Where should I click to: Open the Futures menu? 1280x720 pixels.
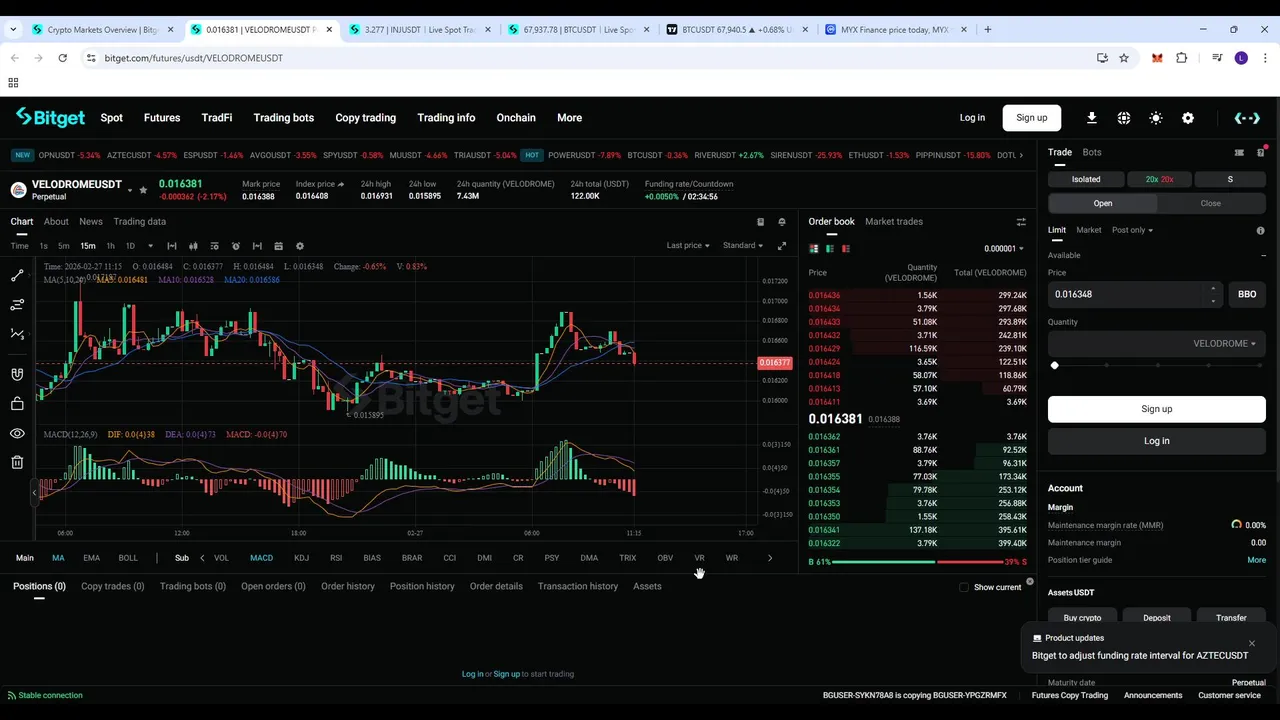click(x=162, y=118)
